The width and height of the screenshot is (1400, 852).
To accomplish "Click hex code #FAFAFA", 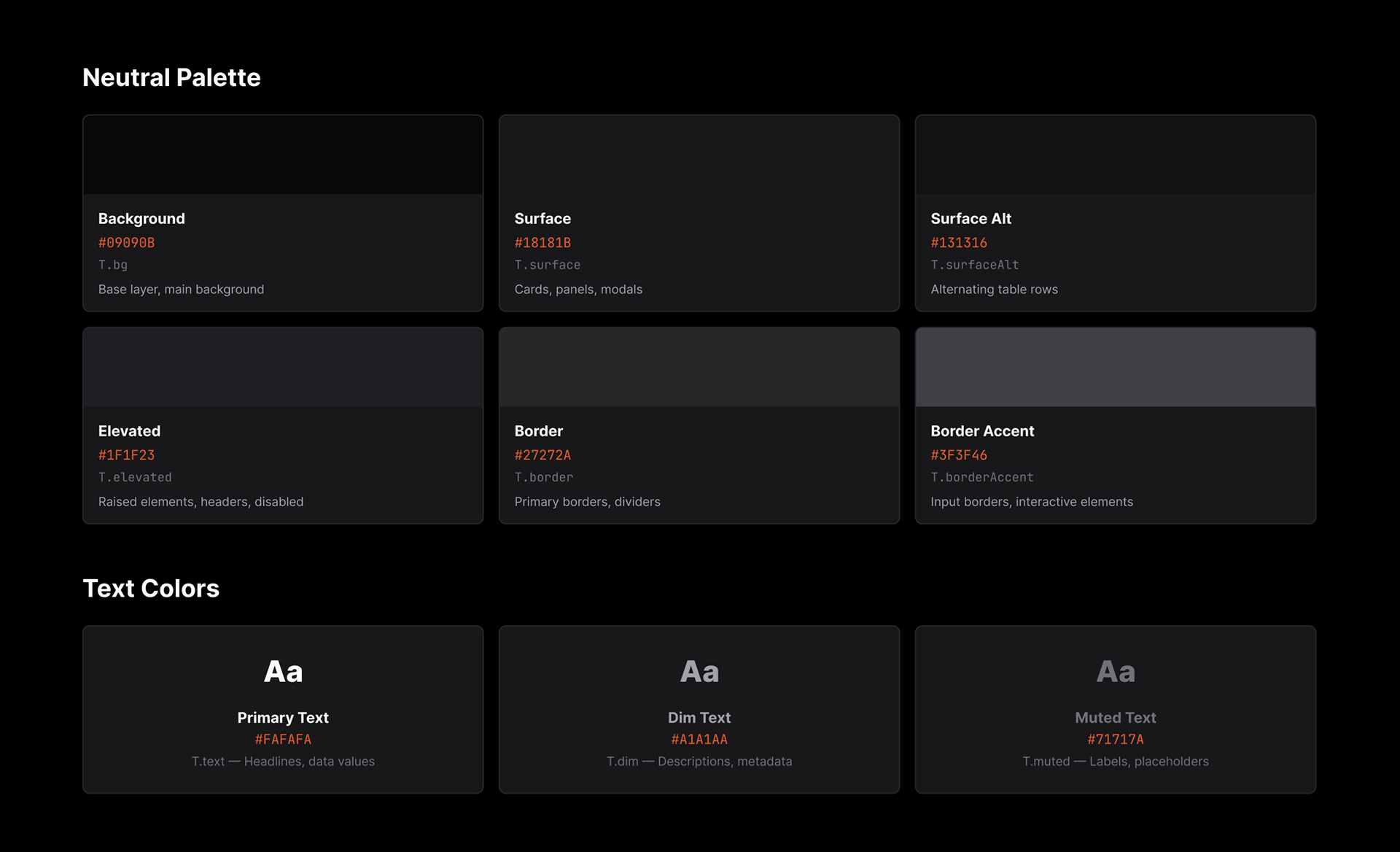I will point(283,739).
